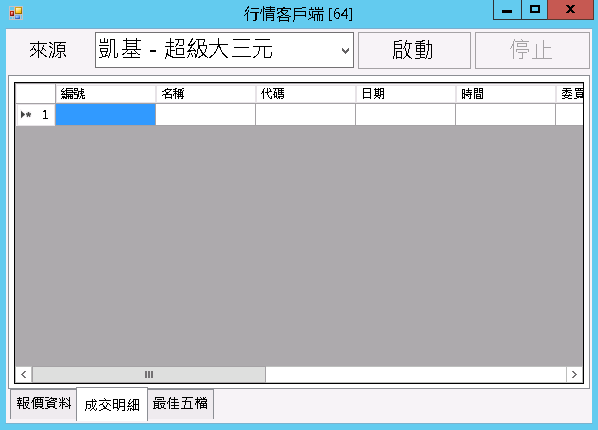Open the 最佳五檔 tab
598x430 pixels.
click(180, 404)
